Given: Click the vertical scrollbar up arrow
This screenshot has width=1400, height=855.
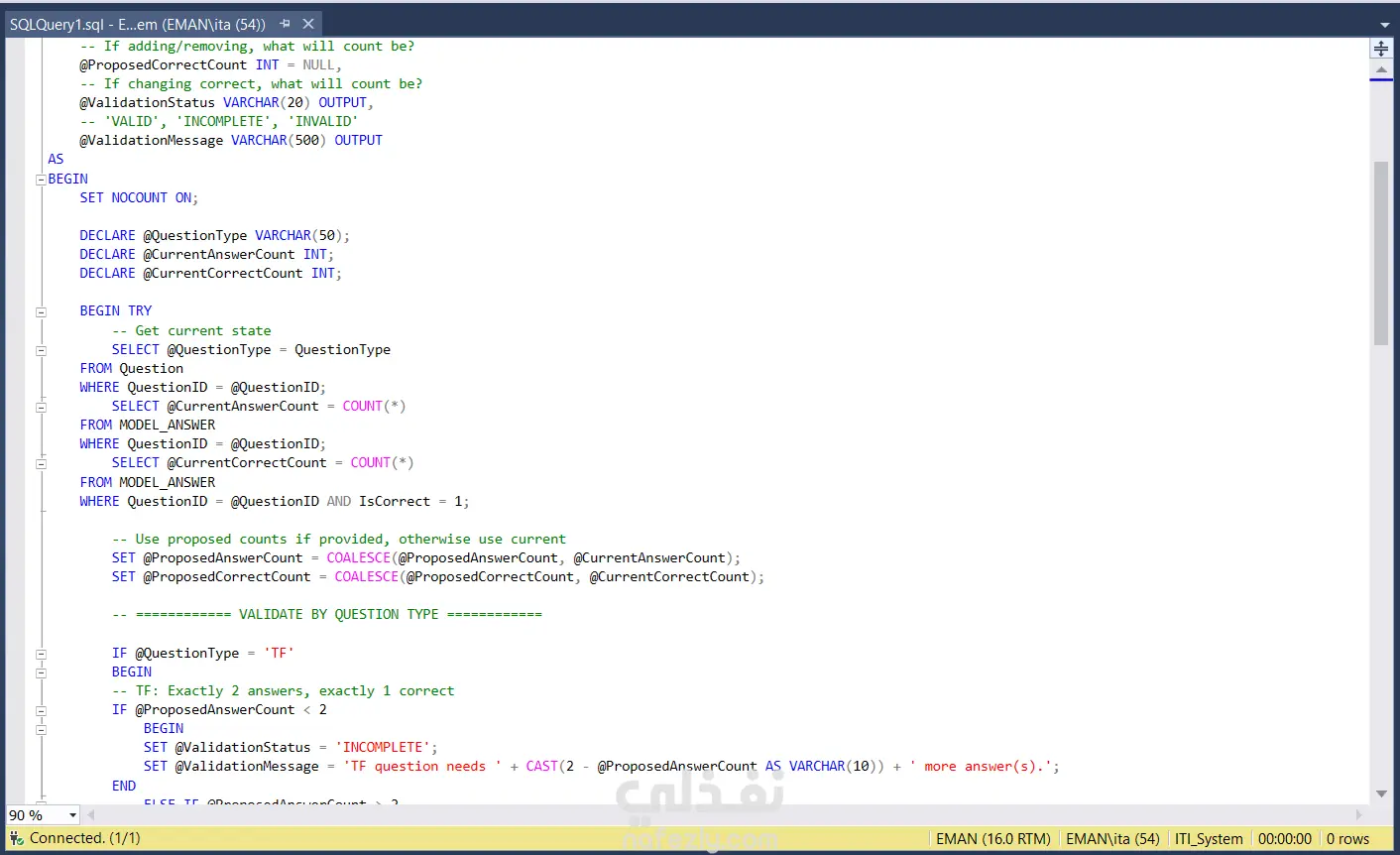Looking at the screenshot, I should [x=1381, y=69].
